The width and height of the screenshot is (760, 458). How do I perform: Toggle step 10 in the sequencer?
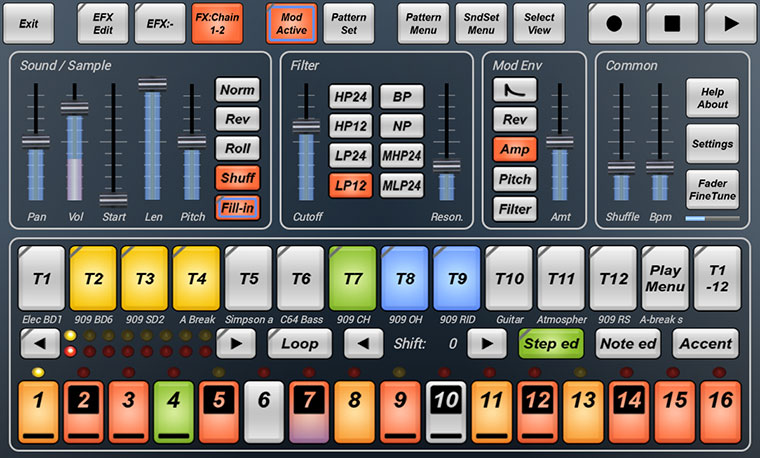tap(445, 410)
